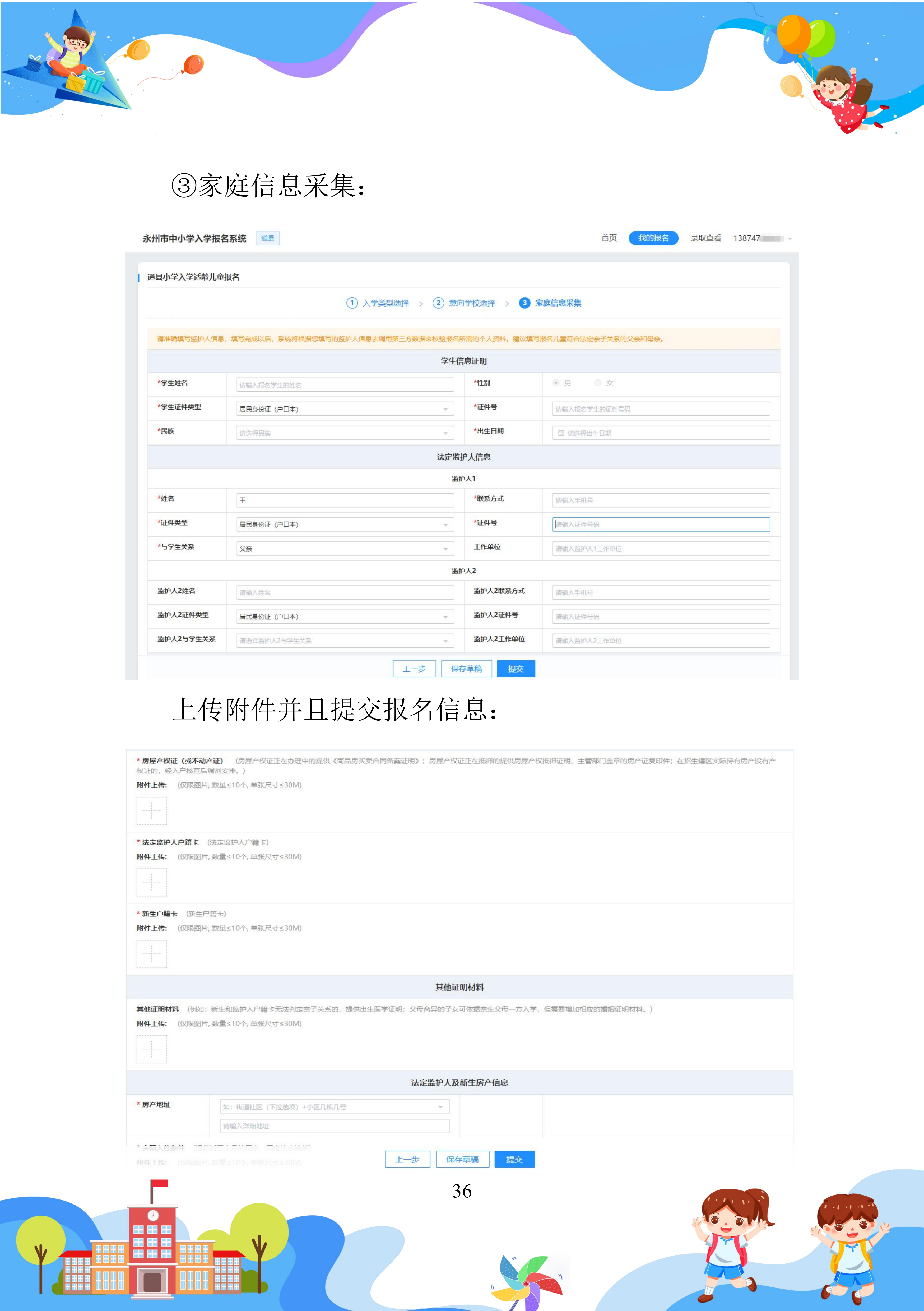Expand the 138747 account dropdown arrow

pos(790,239)
